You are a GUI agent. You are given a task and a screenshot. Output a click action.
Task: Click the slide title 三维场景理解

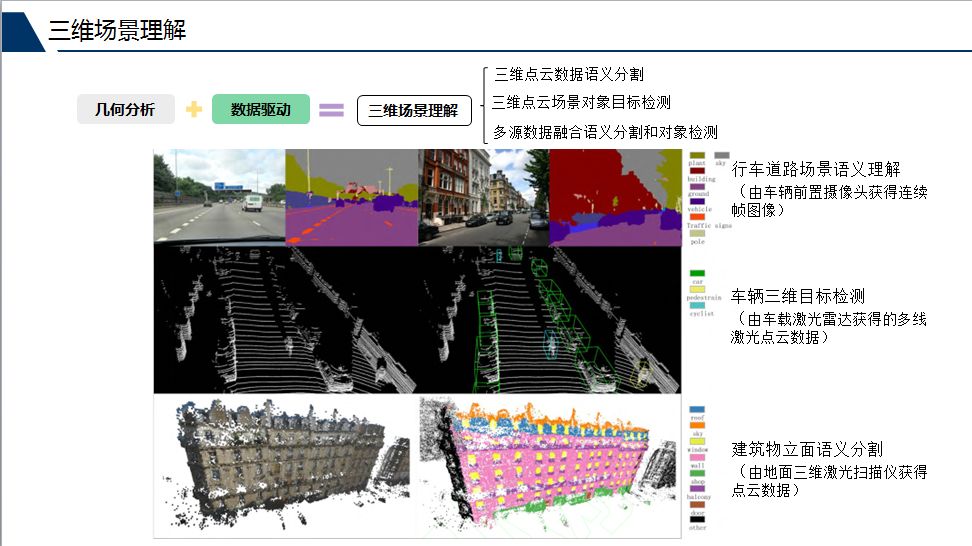[117, 30]
